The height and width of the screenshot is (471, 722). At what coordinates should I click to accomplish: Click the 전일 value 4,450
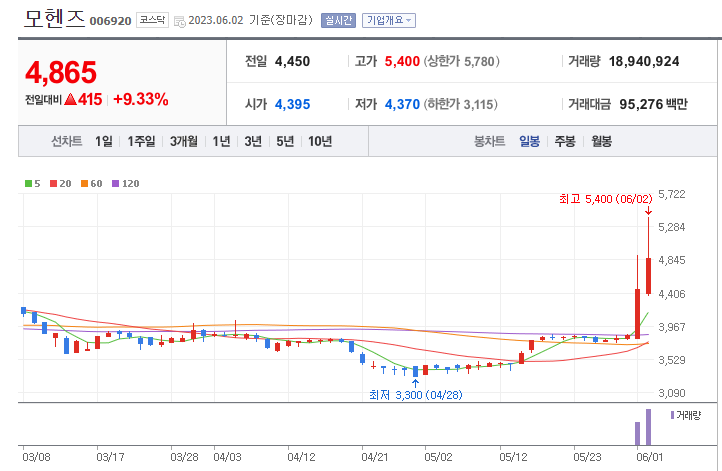[x=292, y=61]
